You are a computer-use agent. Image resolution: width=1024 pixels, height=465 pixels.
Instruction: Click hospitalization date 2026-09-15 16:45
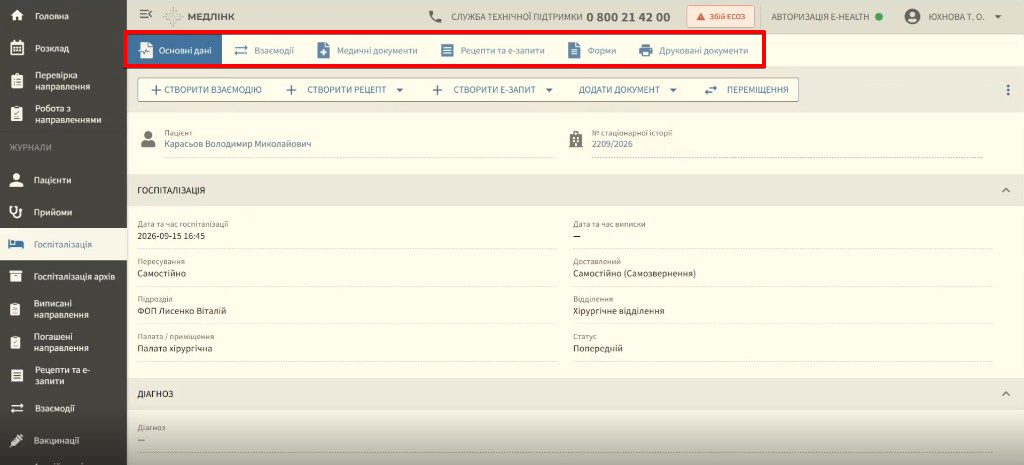point(171,236)
